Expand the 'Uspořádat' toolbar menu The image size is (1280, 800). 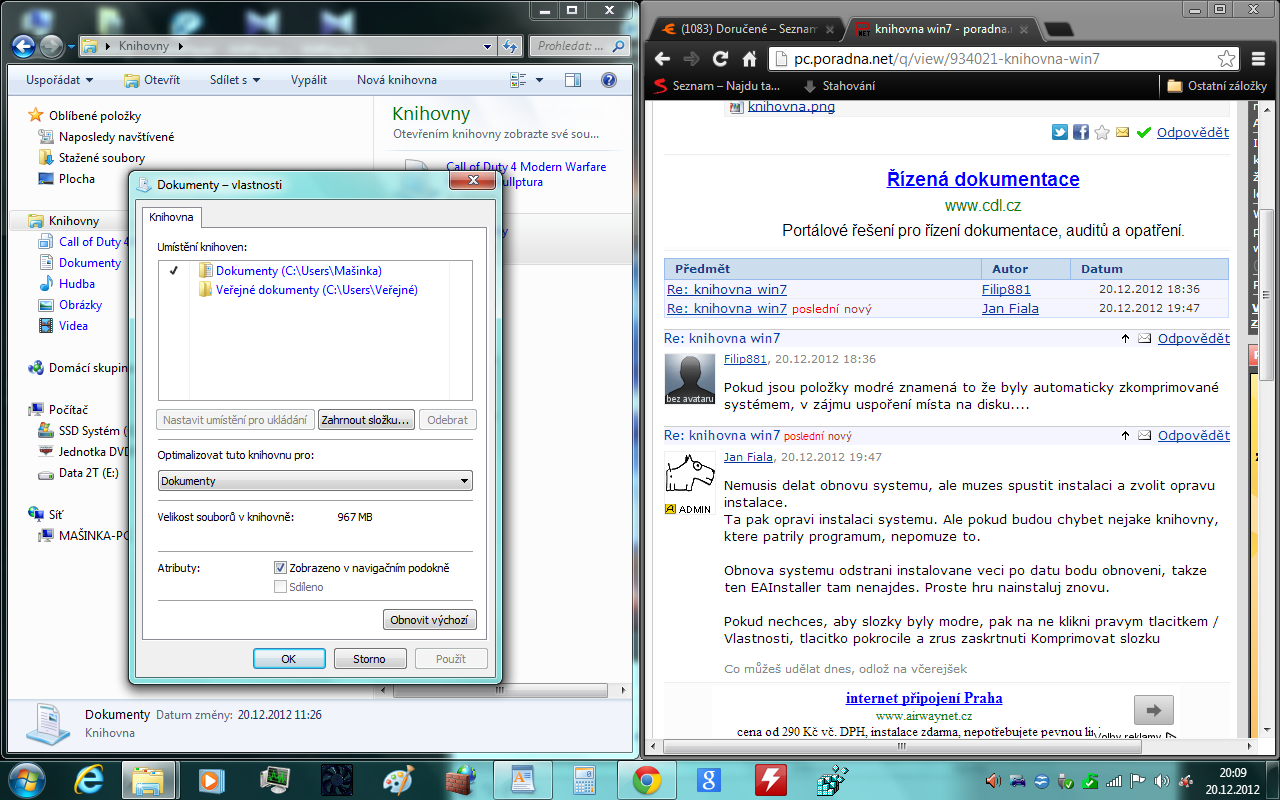point(60,80)
